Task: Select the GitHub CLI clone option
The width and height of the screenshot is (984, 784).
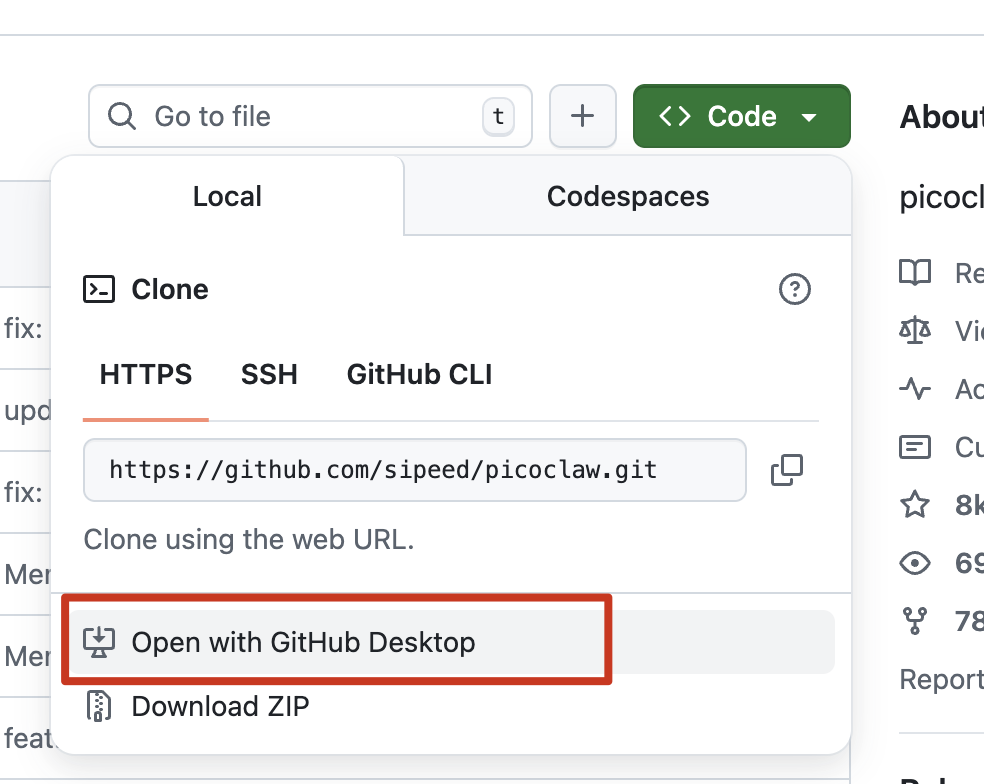Action: pos(419,375)
